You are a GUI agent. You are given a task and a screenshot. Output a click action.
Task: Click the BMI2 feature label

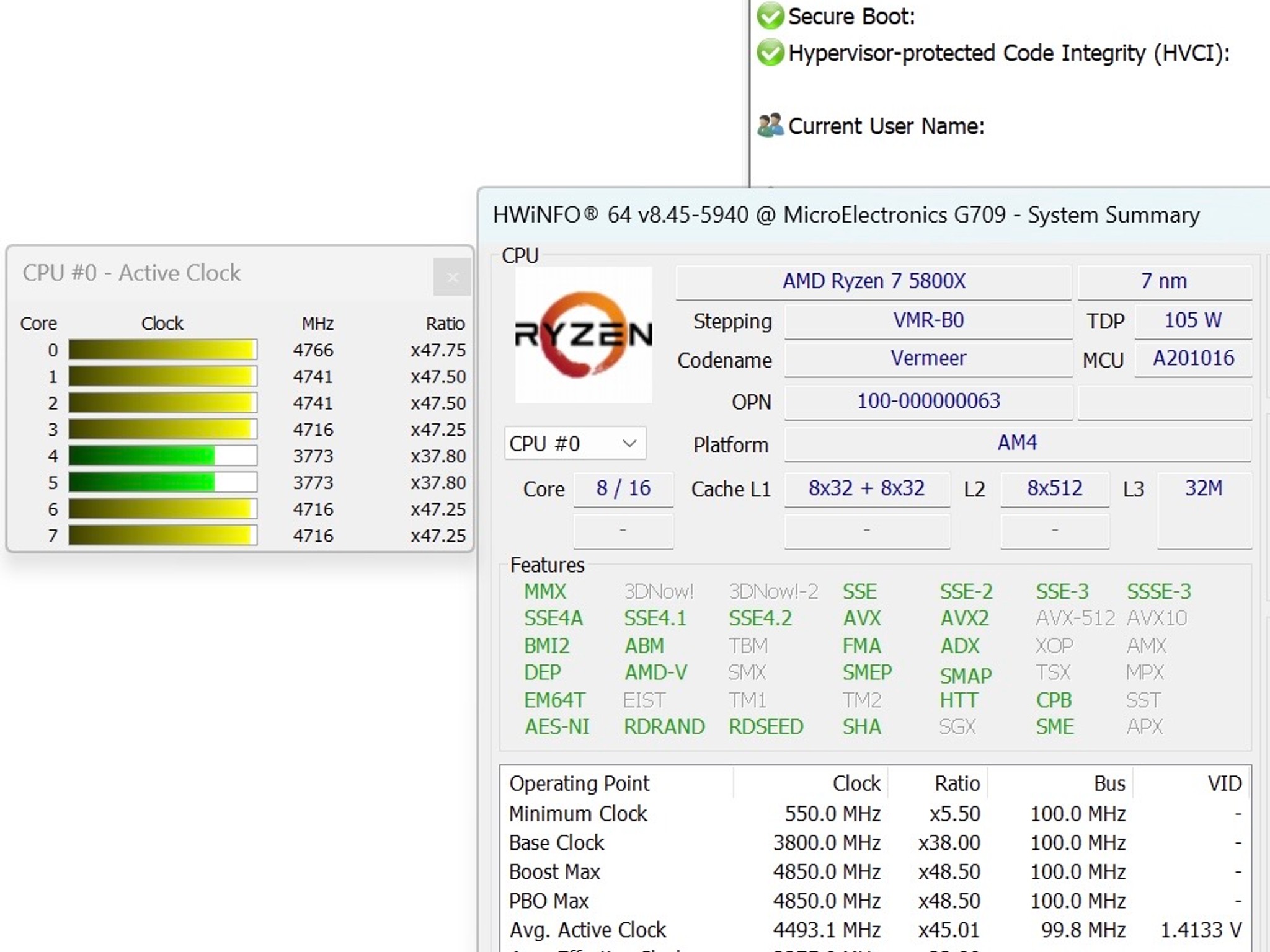(x=546, y=646)
